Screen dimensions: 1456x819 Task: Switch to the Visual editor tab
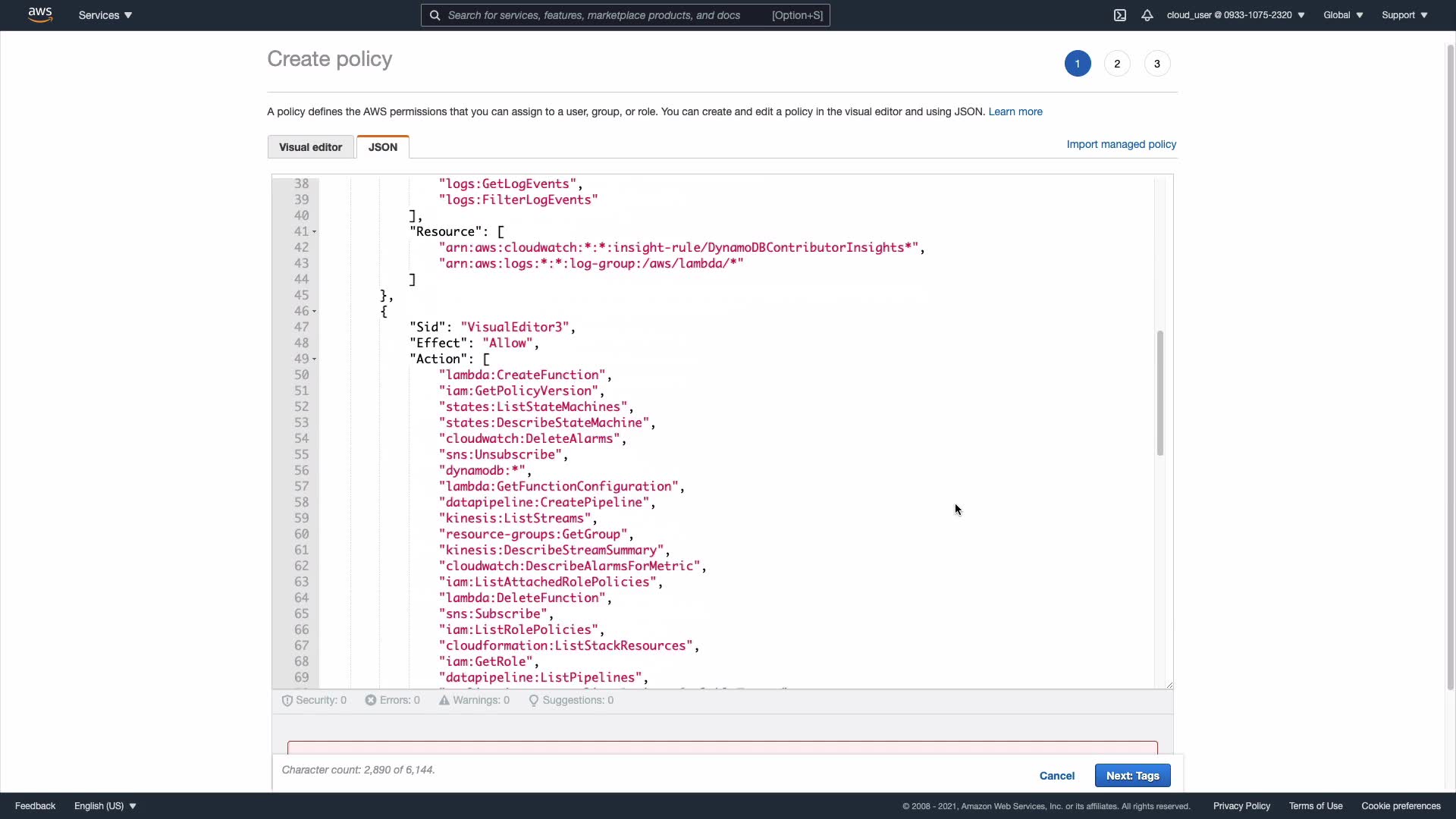[310, 147]
